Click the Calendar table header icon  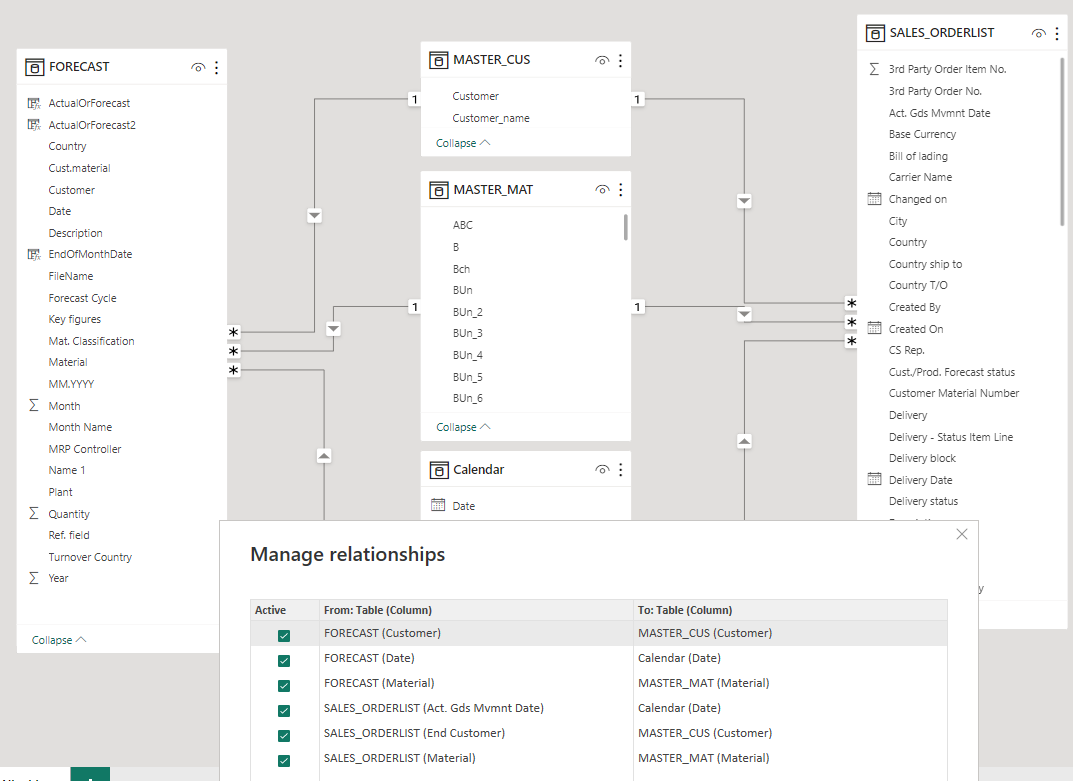[439, 470]
